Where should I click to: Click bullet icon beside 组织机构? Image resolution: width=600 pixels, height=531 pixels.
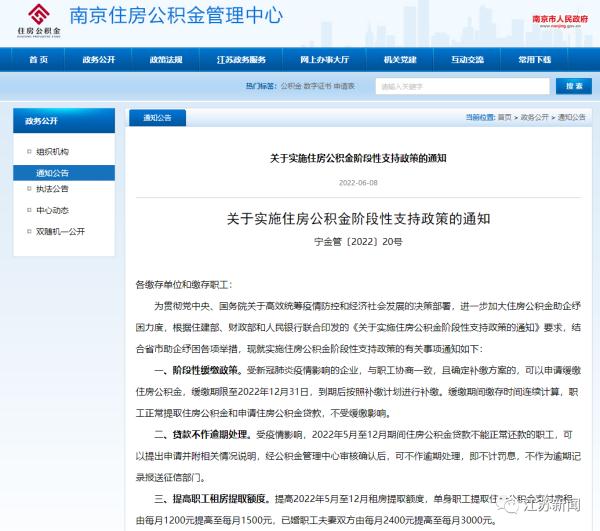28,152
